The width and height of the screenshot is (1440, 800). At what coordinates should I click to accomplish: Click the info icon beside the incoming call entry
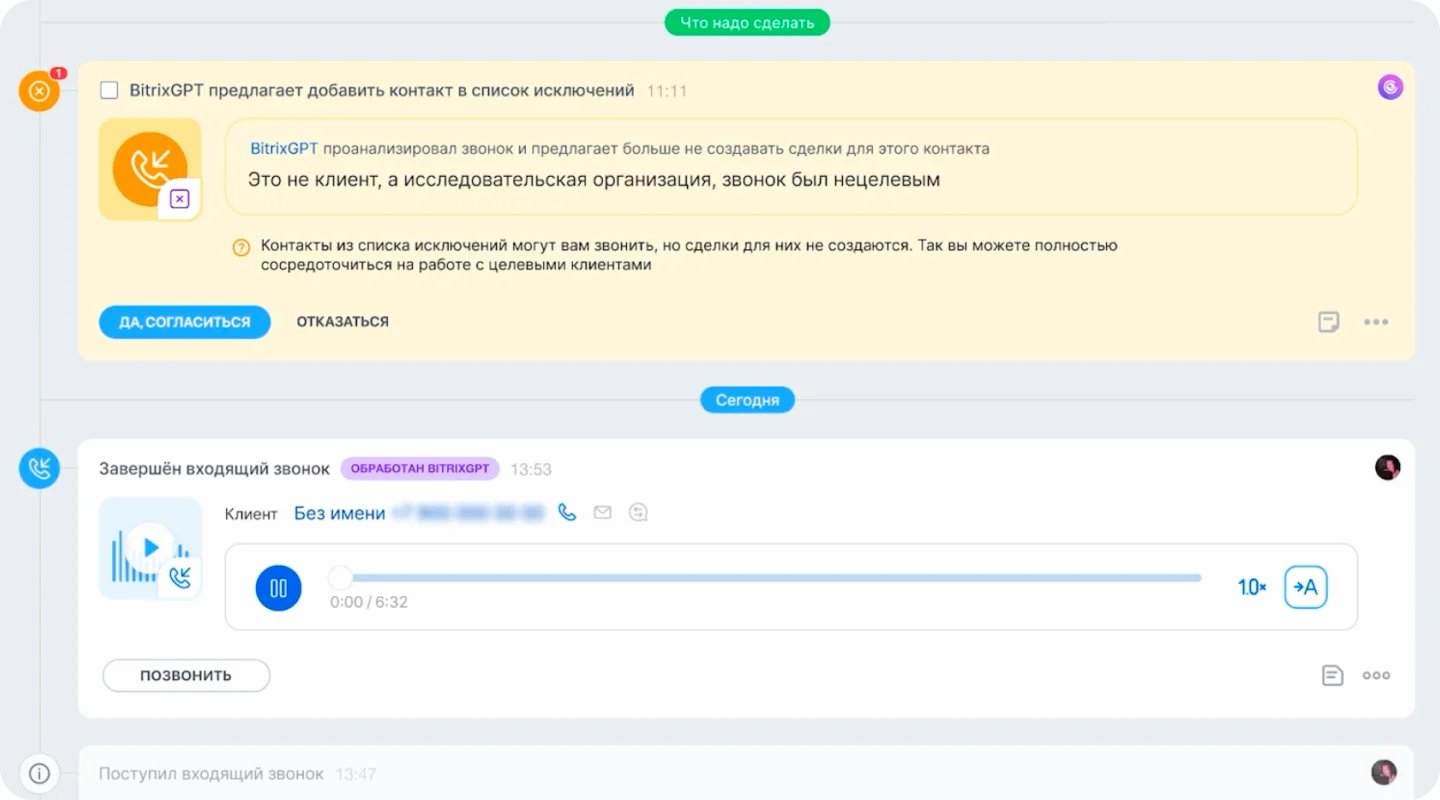[39, 774]
